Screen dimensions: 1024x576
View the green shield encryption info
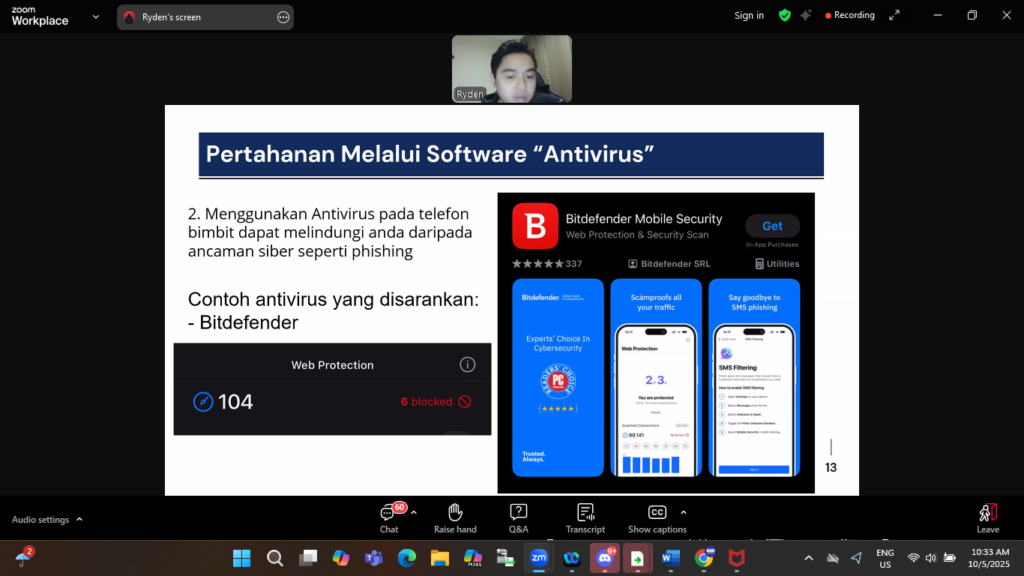tap(785, 16)
